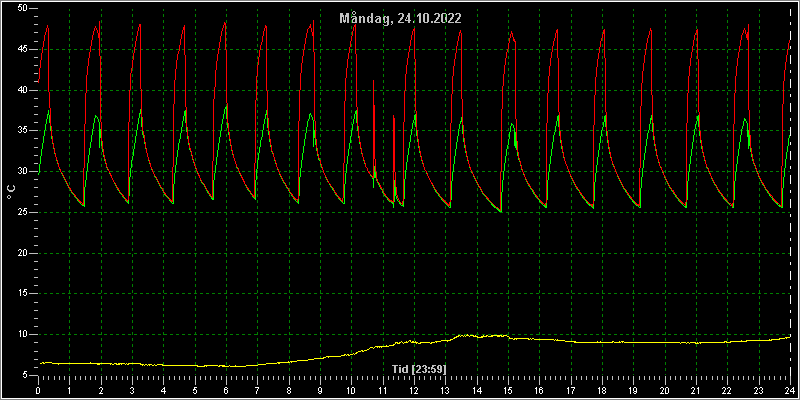800x400 pixels.
Task: Select hour 18 on the time axis
Action: point(602,390)
